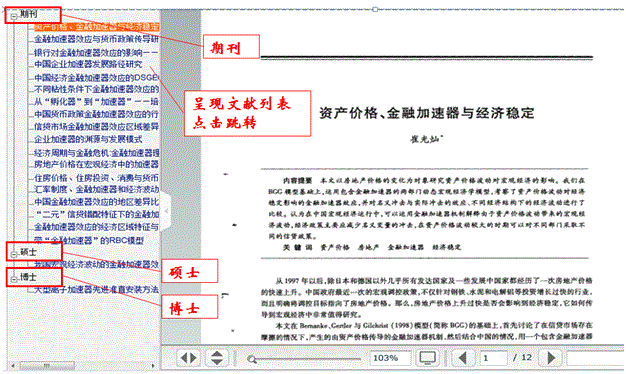626x374 pixels.
Task: Collapse the 期刊 tree node
Action: tap(14, 16)
